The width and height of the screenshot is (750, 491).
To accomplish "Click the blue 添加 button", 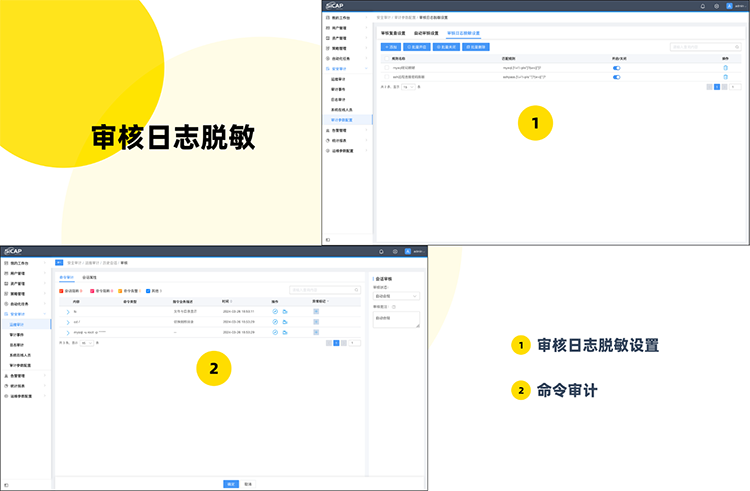I will click(391, 46).
